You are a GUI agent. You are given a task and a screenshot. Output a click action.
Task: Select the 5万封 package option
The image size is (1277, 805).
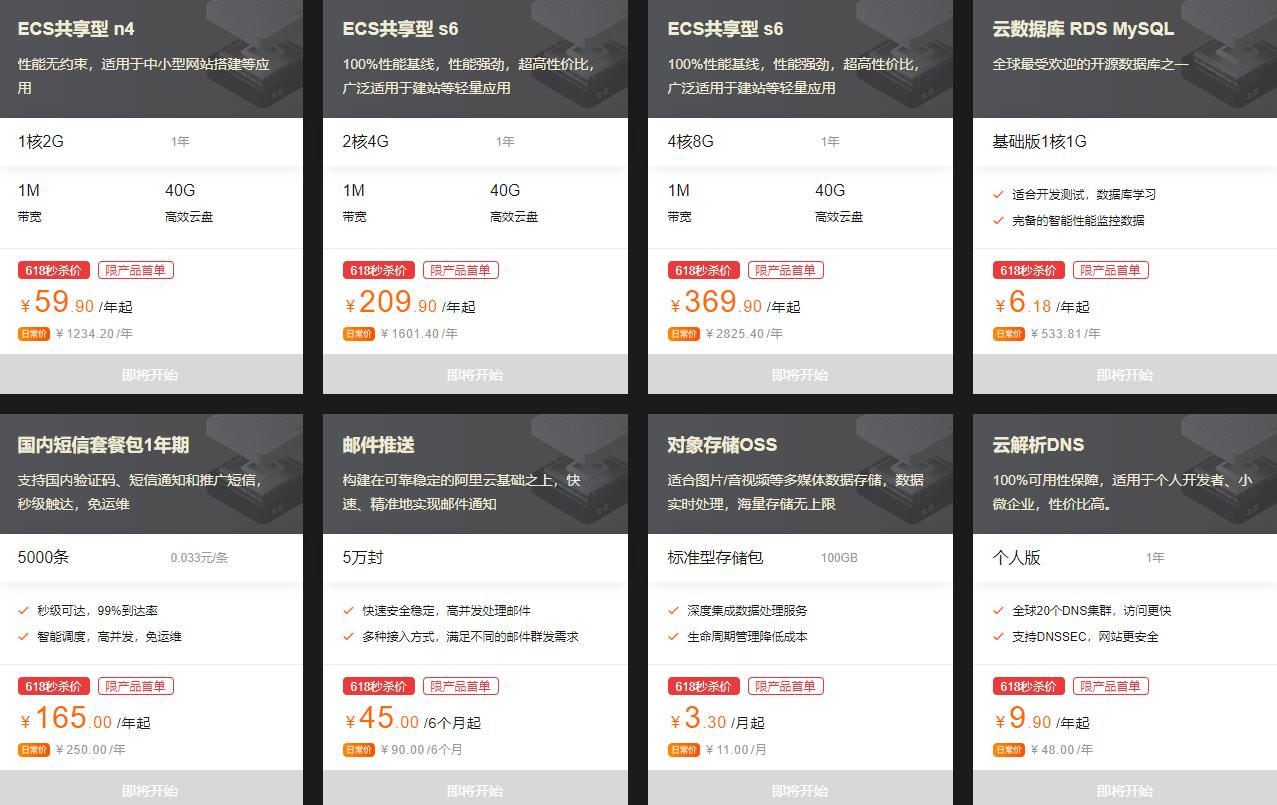[363, 558]
